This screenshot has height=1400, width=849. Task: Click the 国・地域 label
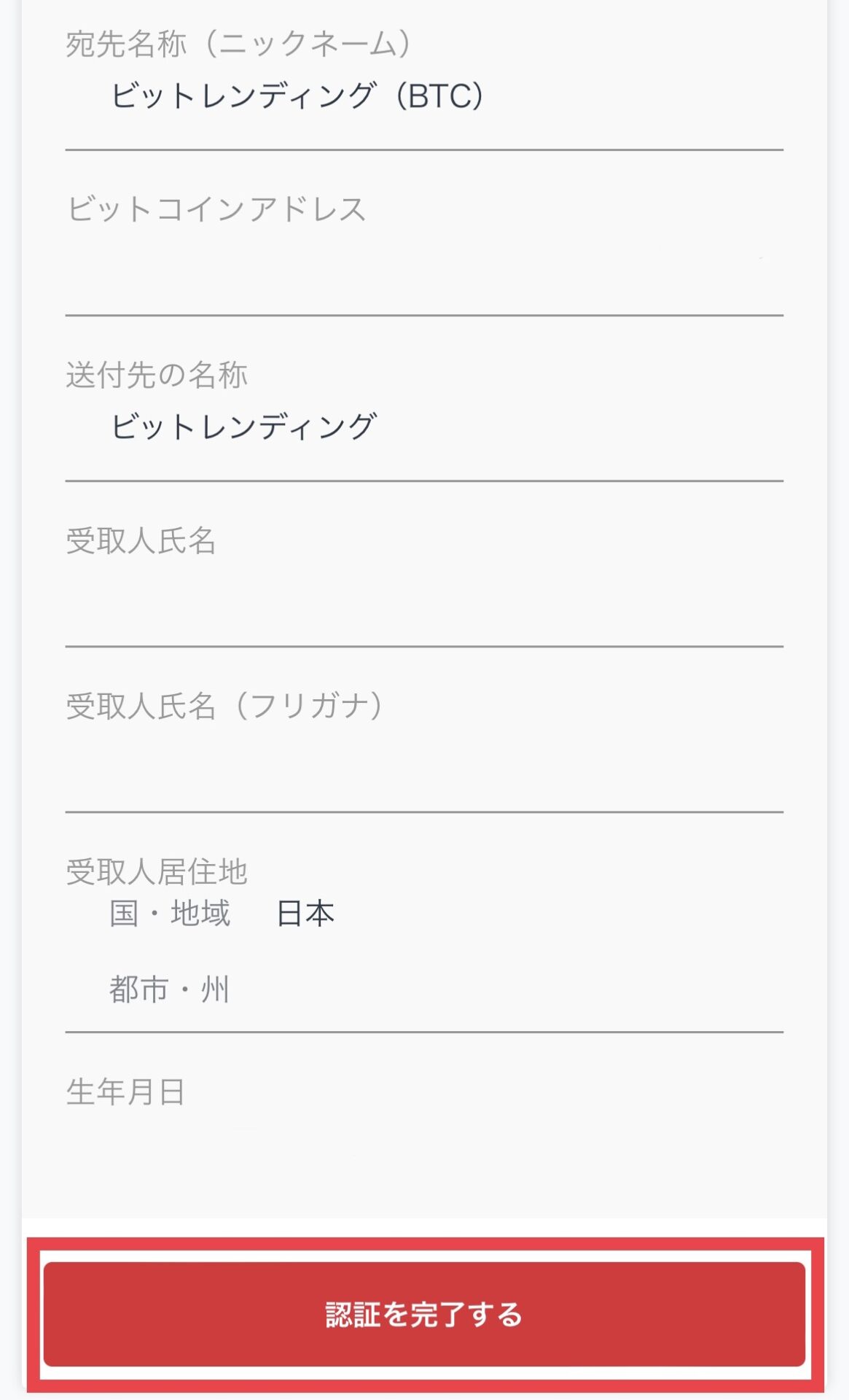[170, 914]
